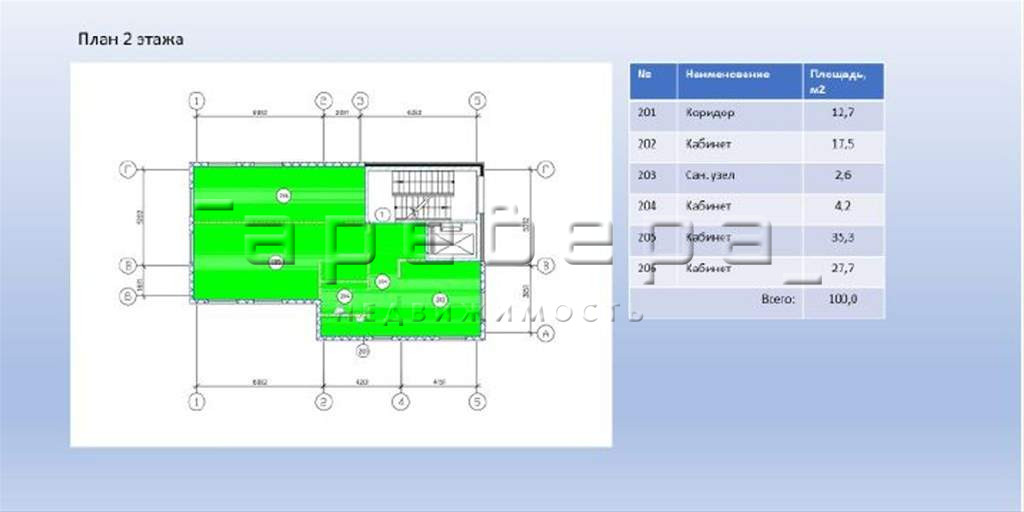The width and height of the screenshot is (1024, 512).
Task: Click the top-right grid axis marker 5
Action: click(478, 101)
